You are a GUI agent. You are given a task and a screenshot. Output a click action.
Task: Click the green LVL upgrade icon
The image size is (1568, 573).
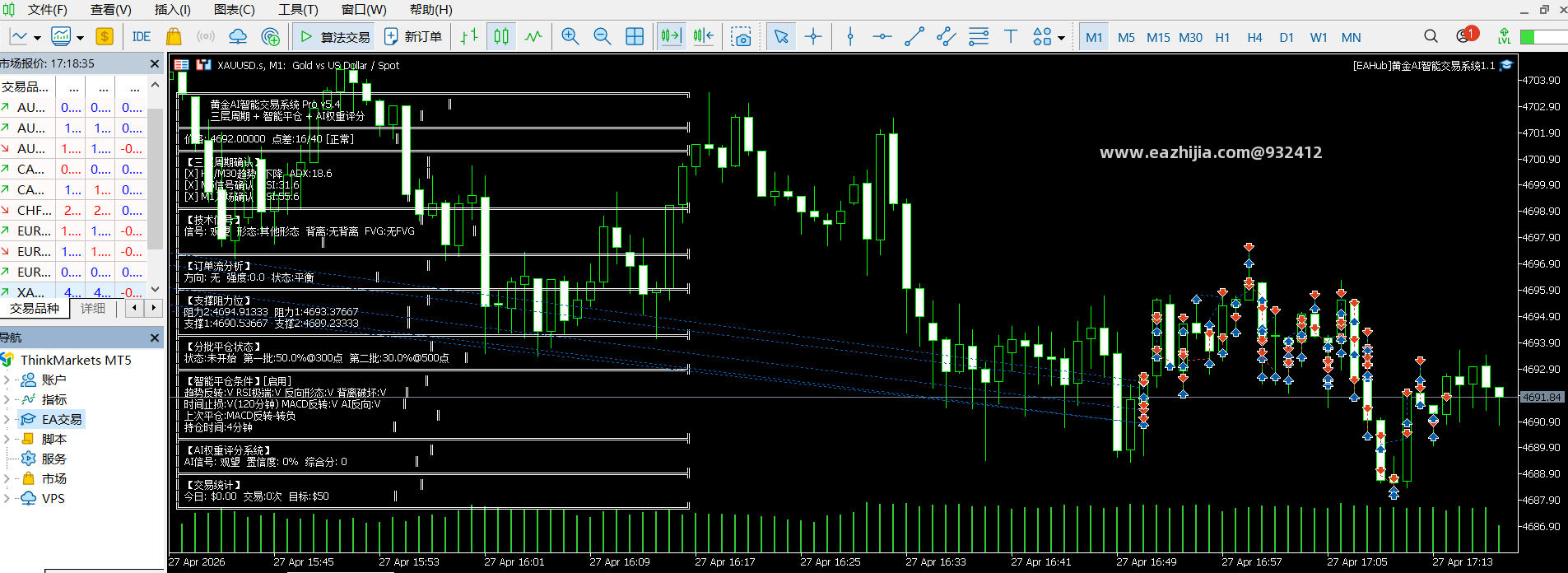tap(1505, 36)
